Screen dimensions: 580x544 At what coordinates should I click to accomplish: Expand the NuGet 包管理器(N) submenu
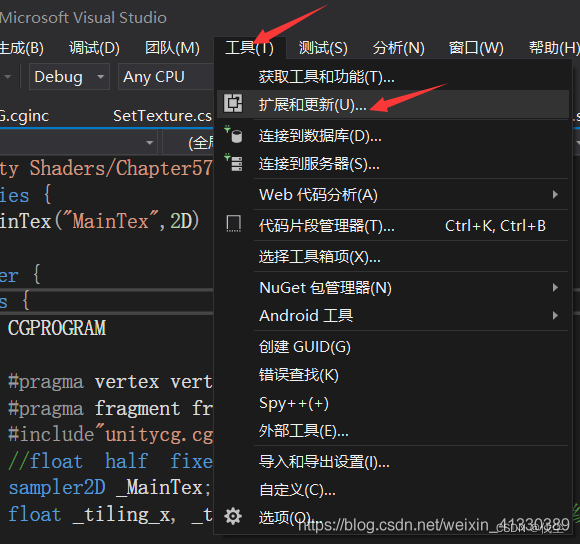(392, 288)
